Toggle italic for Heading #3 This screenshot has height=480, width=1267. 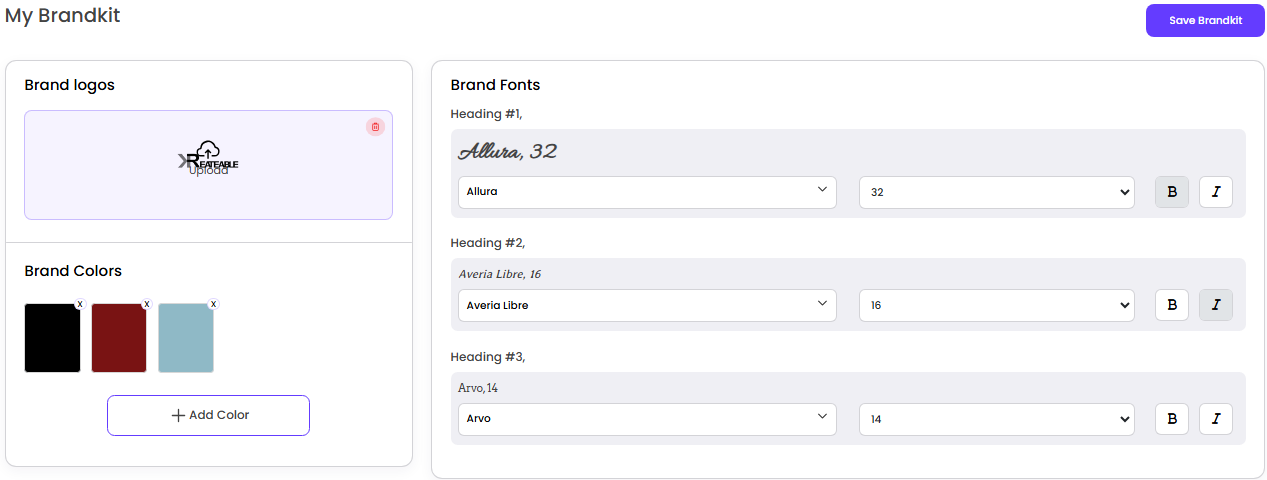(x=1215, y=419)
